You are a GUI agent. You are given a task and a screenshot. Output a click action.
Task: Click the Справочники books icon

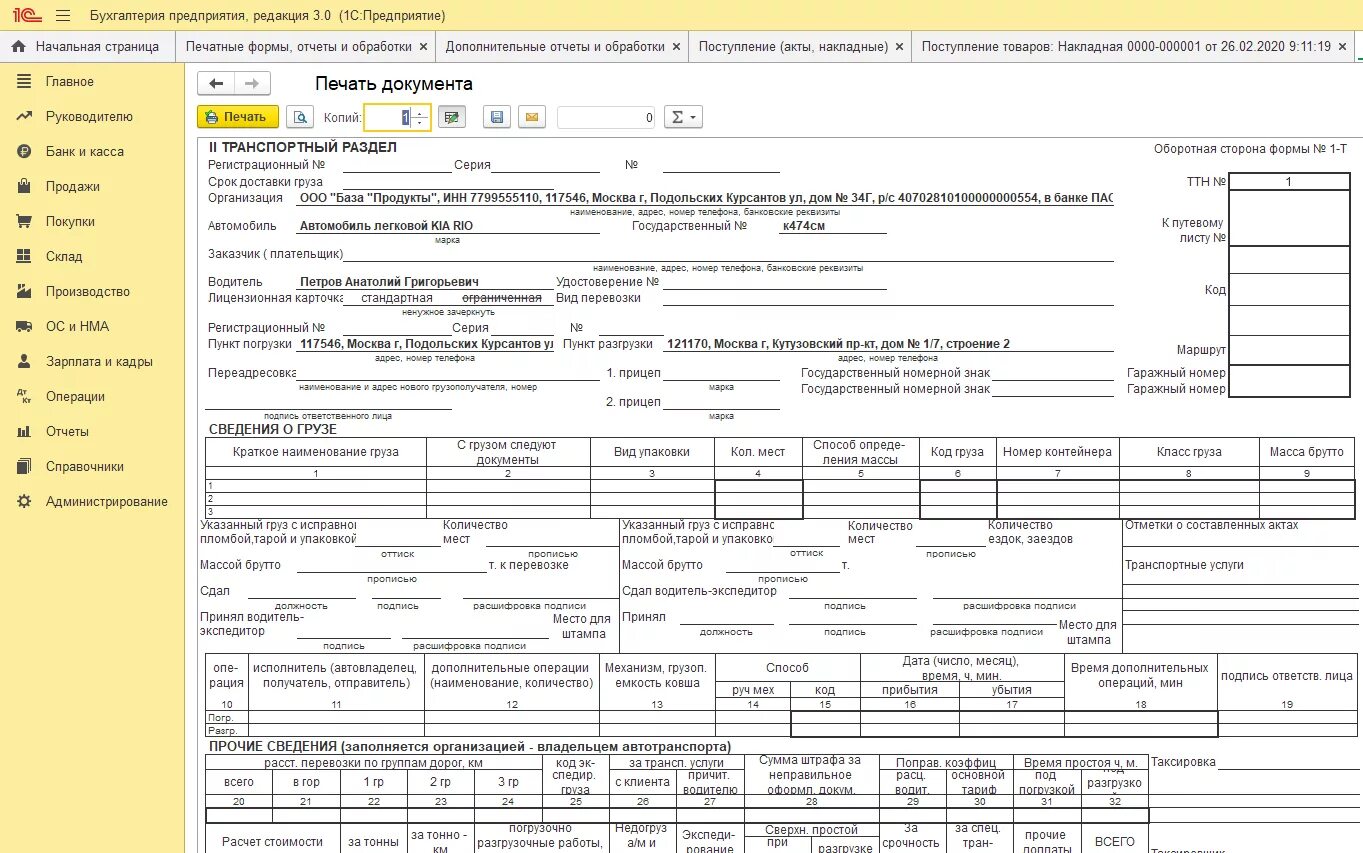[24, 467]
